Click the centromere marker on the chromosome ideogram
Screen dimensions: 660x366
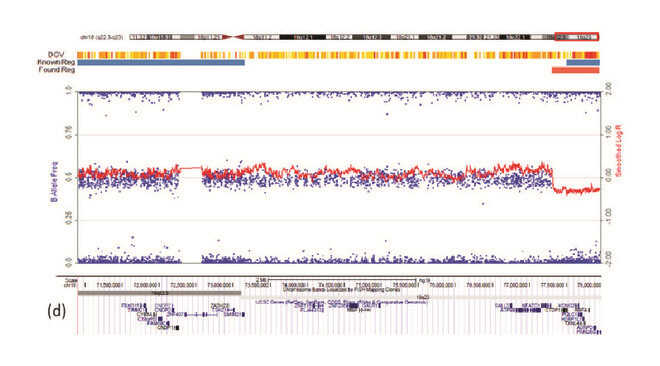click(233, 37)
